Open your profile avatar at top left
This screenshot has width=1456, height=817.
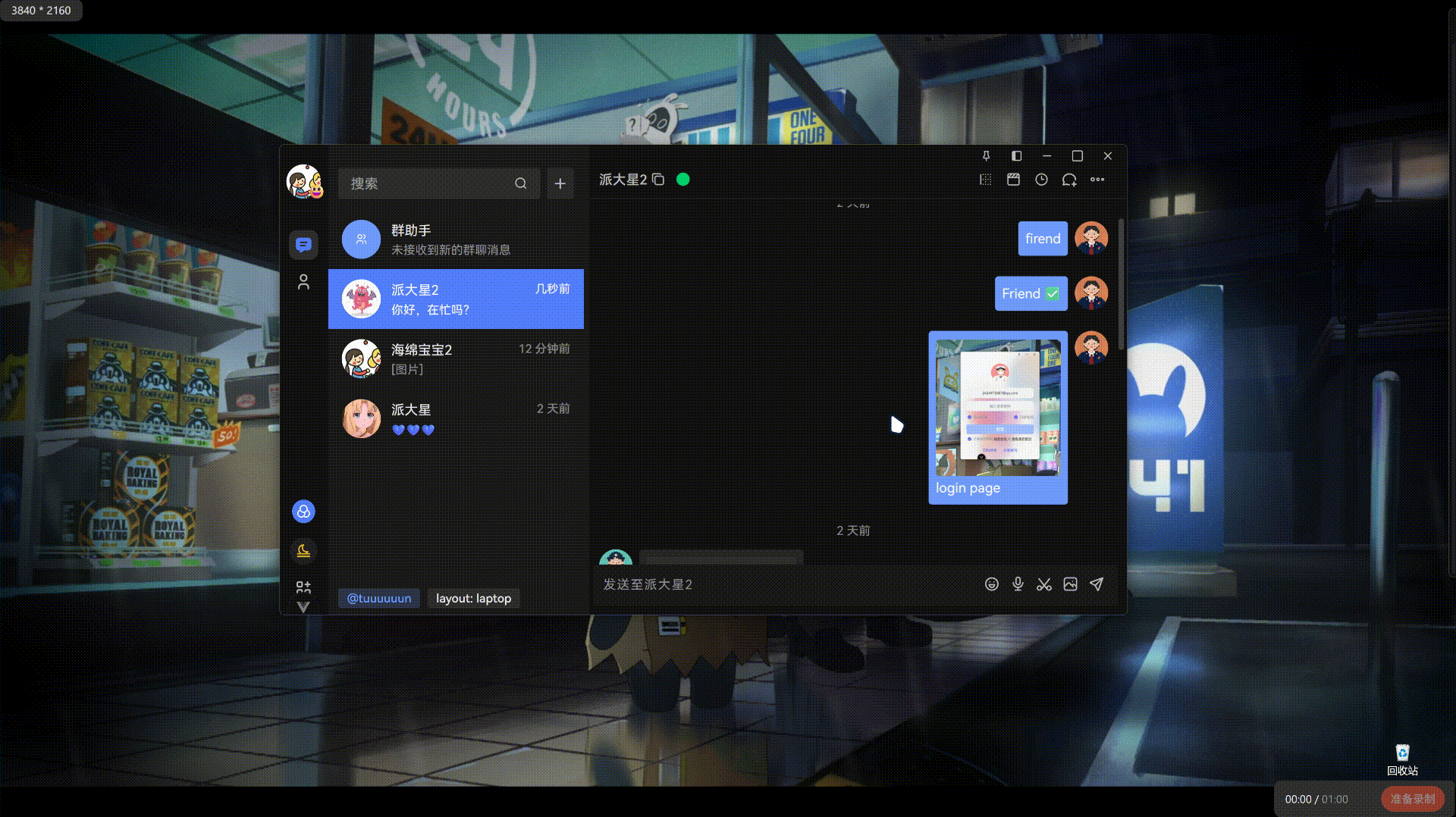click(305, 182)
